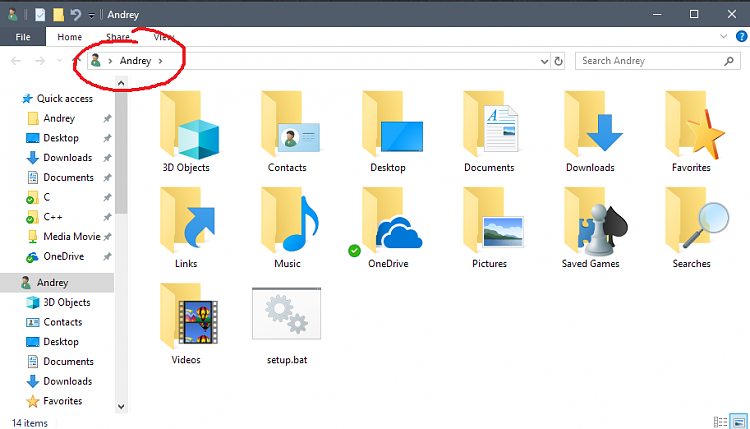750x429 pixels.
Task: Open the recent locations dropdown arrow
Action: (x=59, y=61)
